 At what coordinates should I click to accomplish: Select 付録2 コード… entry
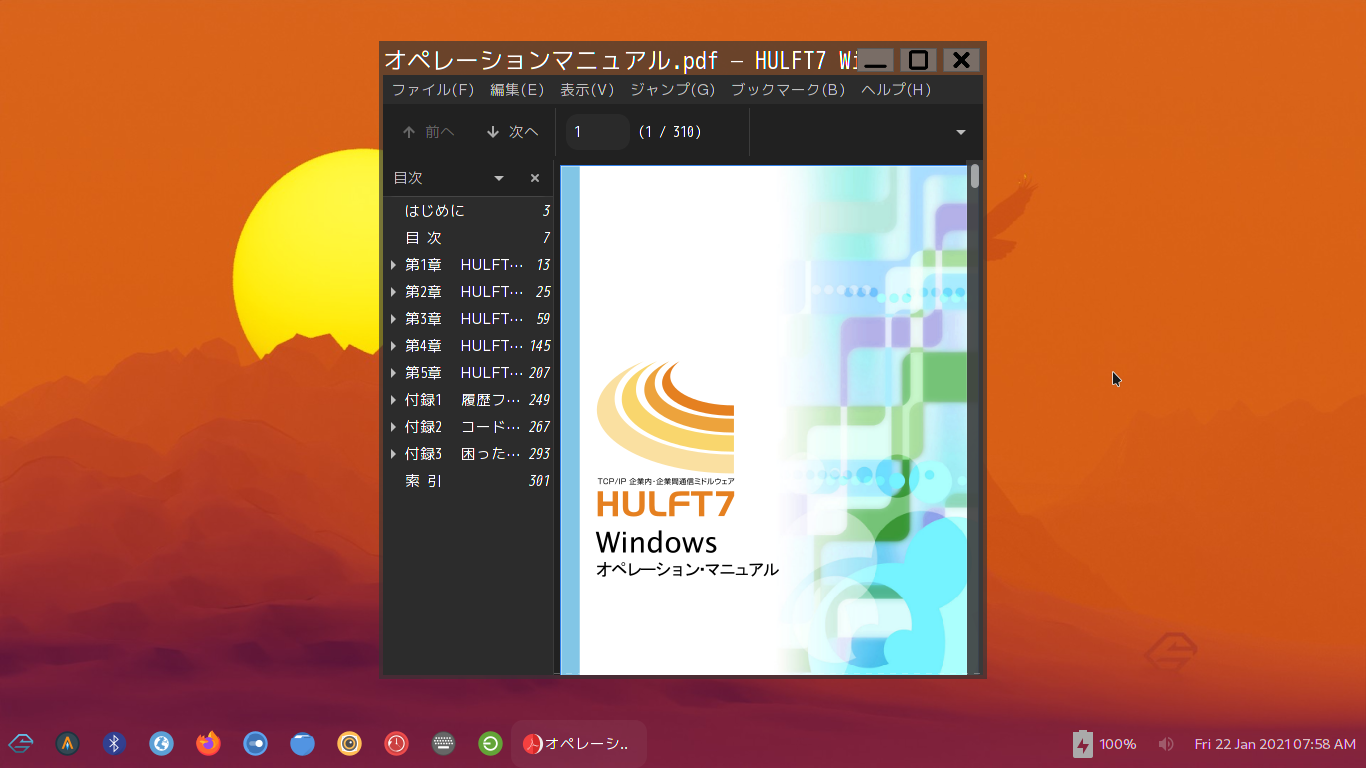coord(469,427)
